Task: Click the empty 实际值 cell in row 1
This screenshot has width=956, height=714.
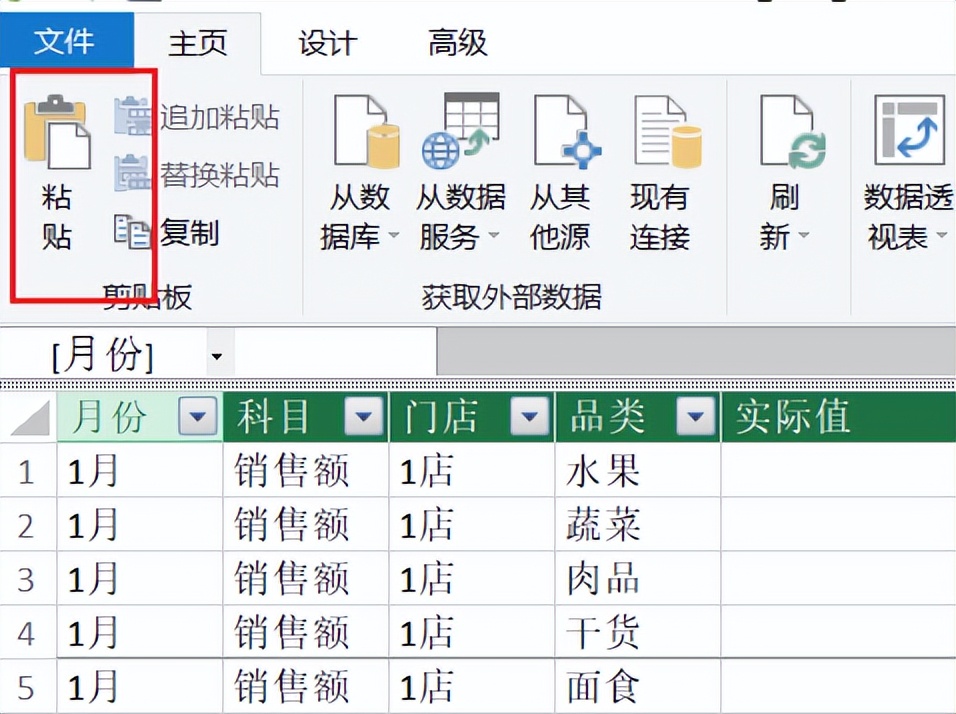Action: pos(838,471)
